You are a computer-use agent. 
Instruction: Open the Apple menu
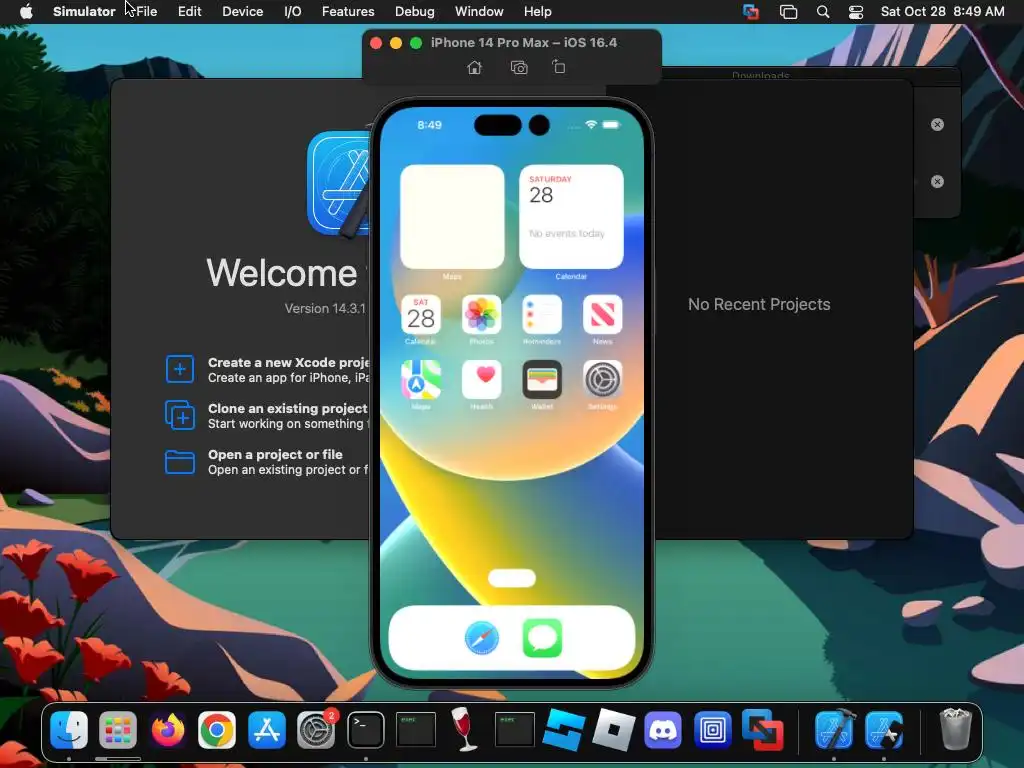coord(26,12)
